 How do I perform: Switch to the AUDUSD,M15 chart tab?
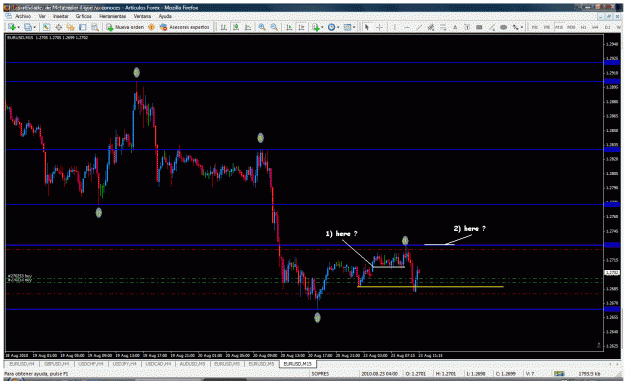193,364
